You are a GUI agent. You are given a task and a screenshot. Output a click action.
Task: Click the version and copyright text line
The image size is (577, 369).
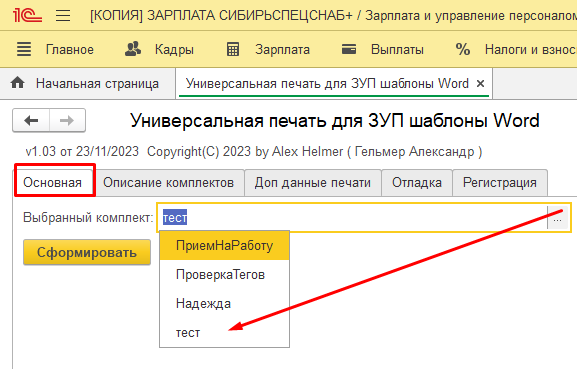(x=254, y=152)
